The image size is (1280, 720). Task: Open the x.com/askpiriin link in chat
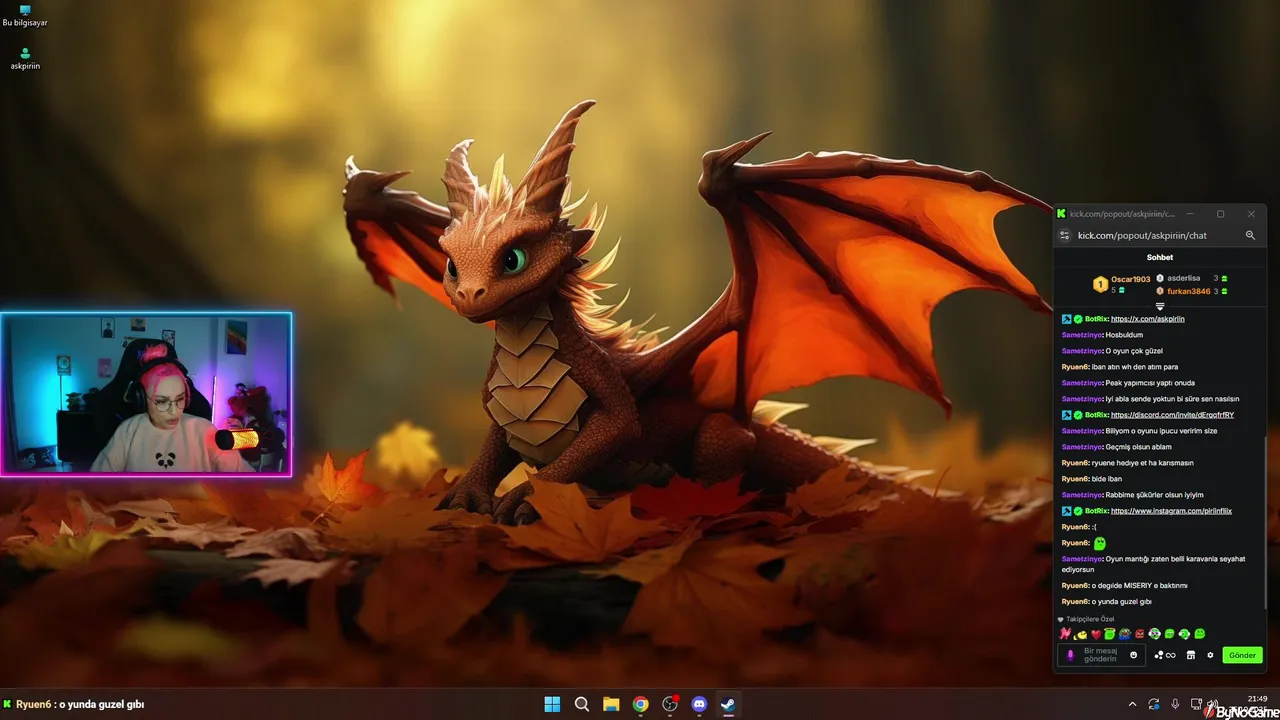(1147, 319)
